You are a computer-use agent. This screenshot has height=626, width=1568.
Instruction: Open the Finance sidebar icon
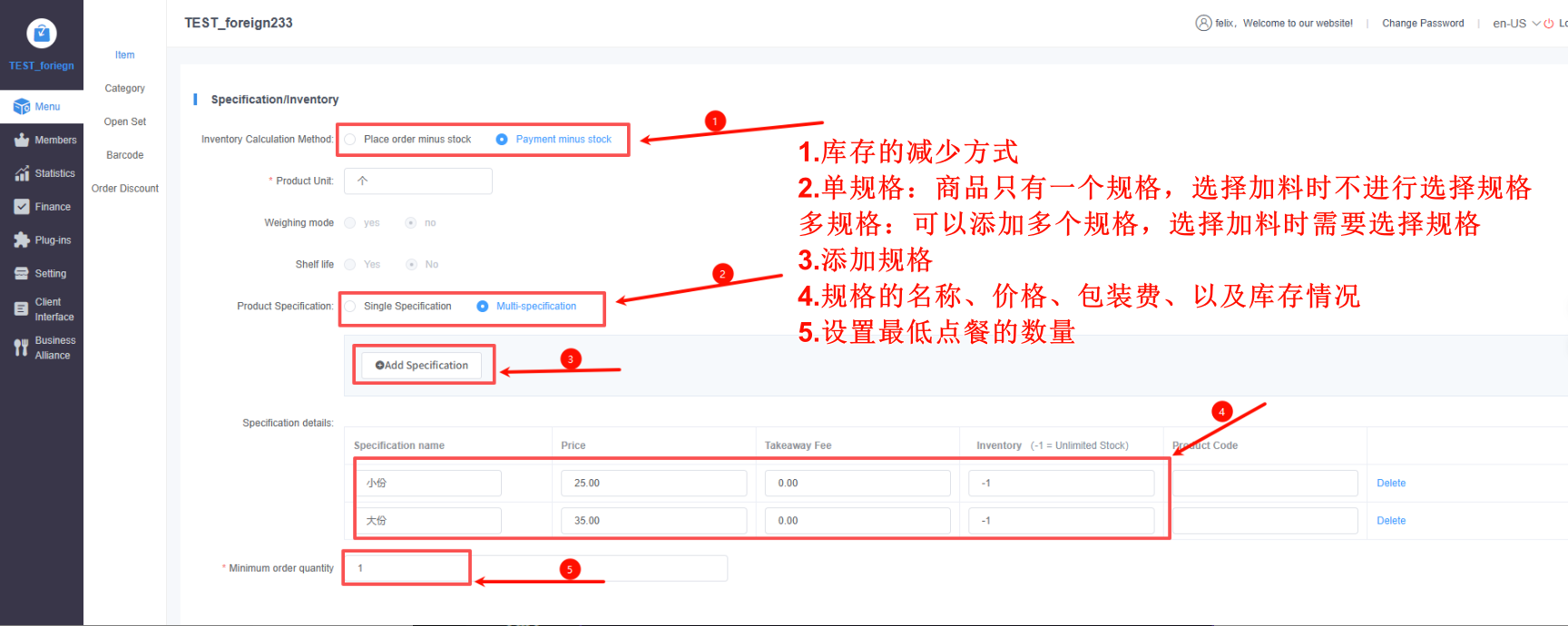22,207
